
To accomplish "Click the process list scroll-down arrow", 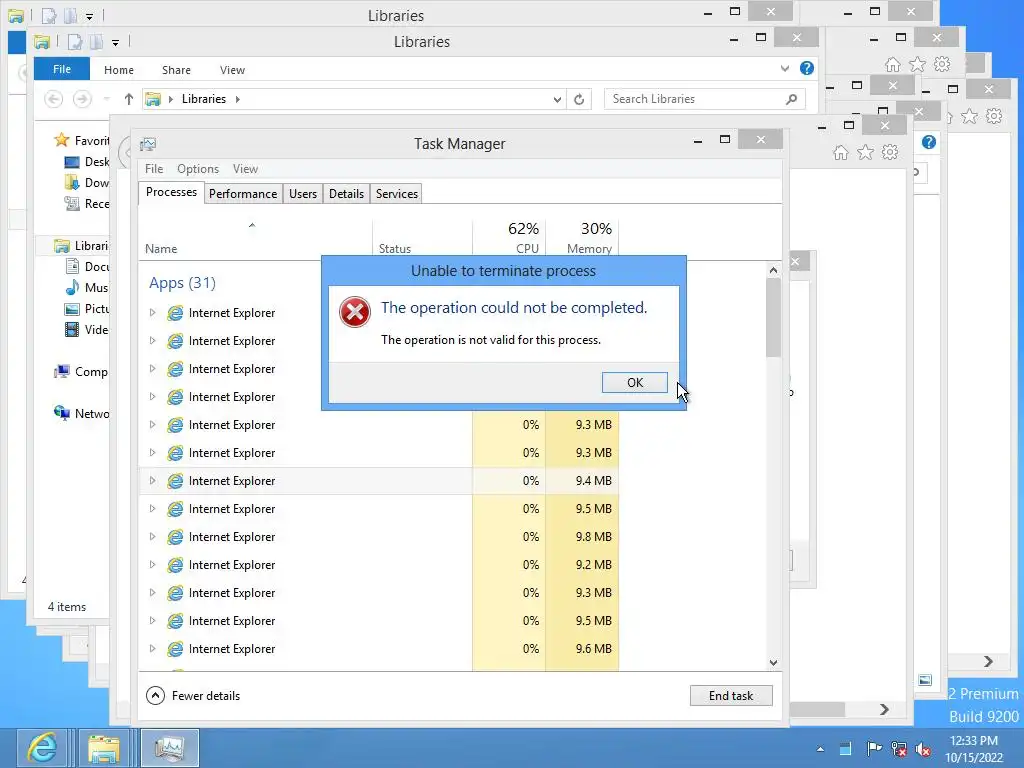I will coord(773,662).
